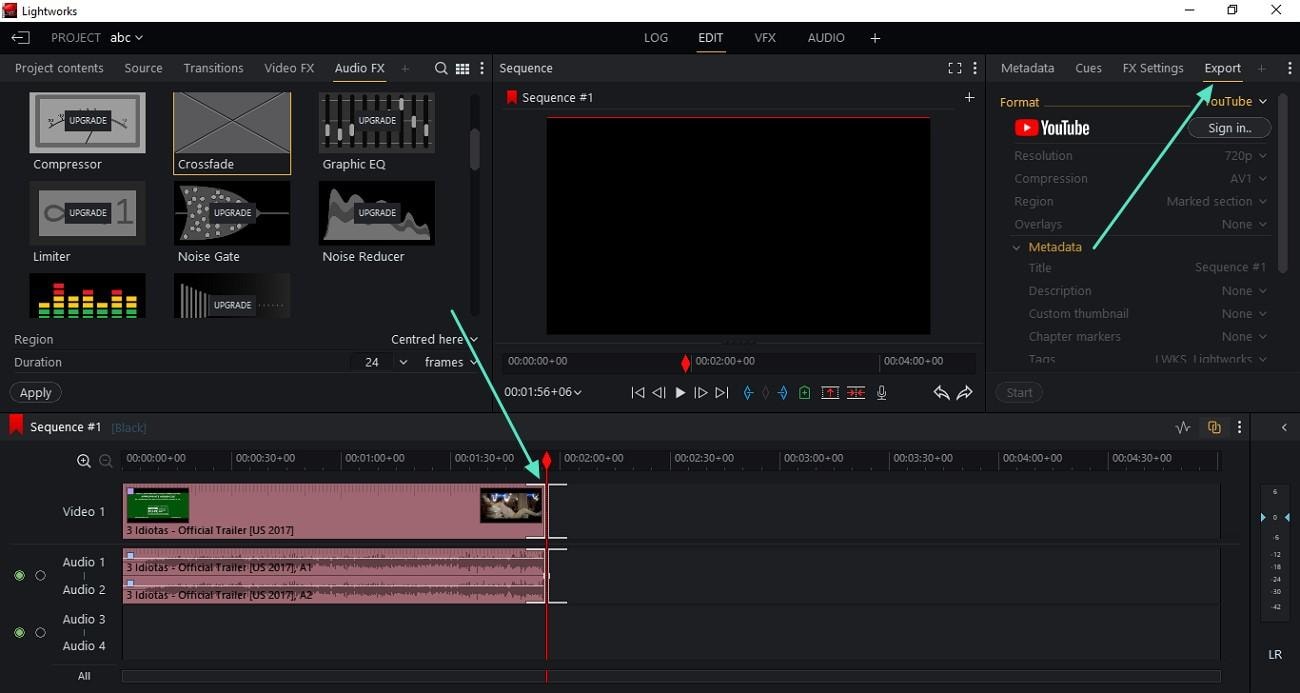Select the Crossfade effect thumbnail
This screenshot has width=1300, height=693.
pos(232,122)
